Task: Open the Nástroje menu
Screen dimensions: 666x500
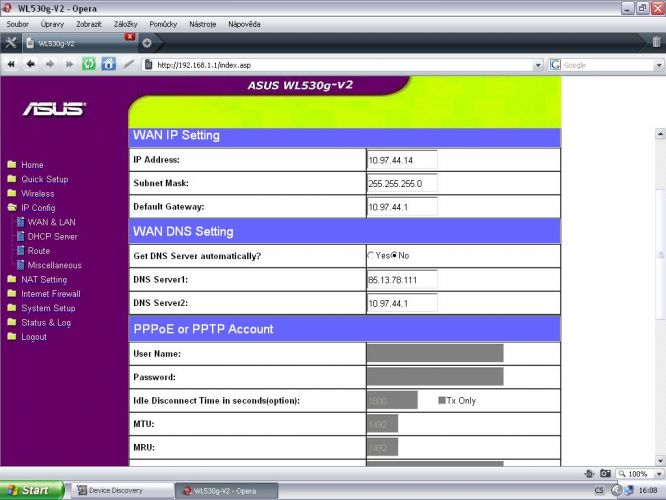Action: 203,24
